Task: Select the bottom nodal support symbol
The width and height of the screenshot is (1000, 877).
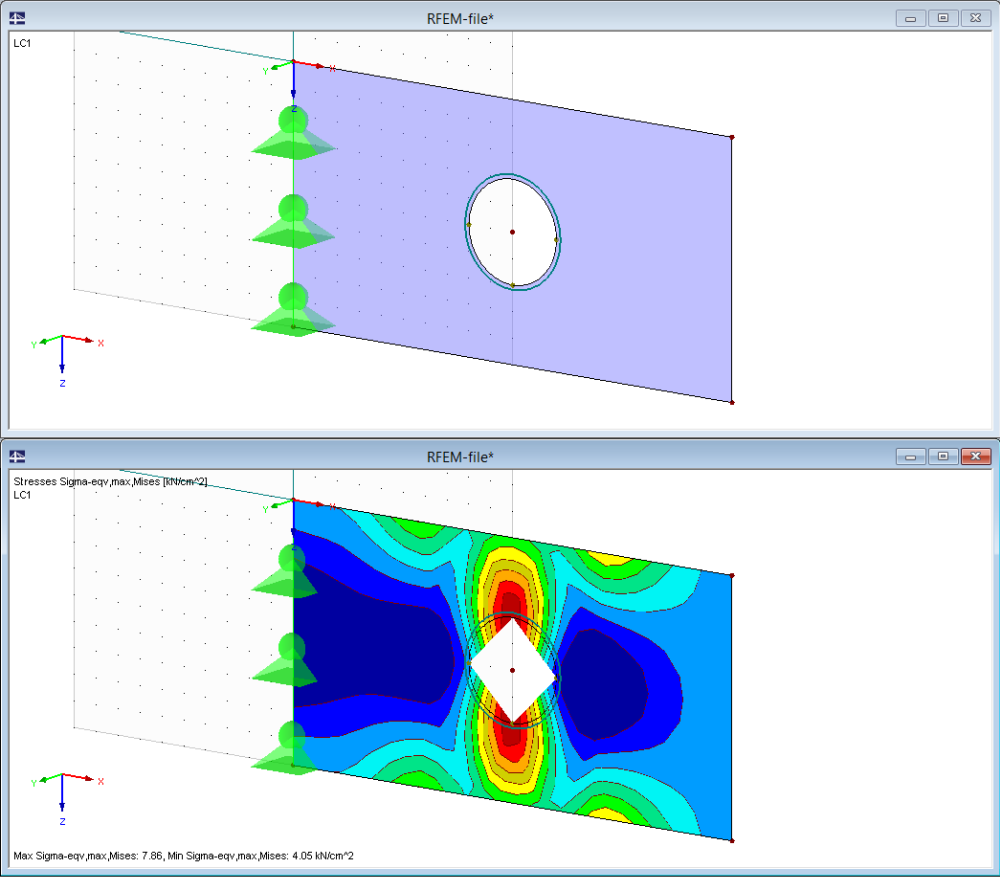Action: click(293, 305)
